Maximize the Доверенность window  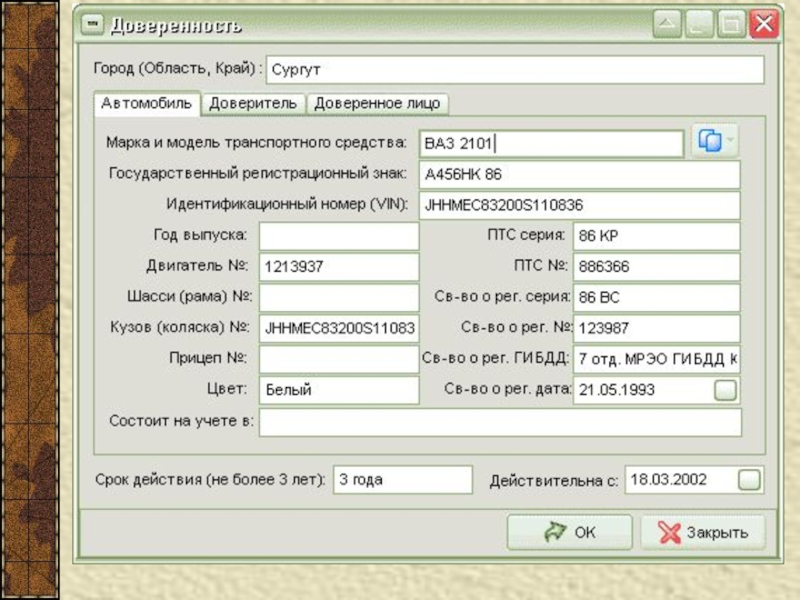pos(731,25)
